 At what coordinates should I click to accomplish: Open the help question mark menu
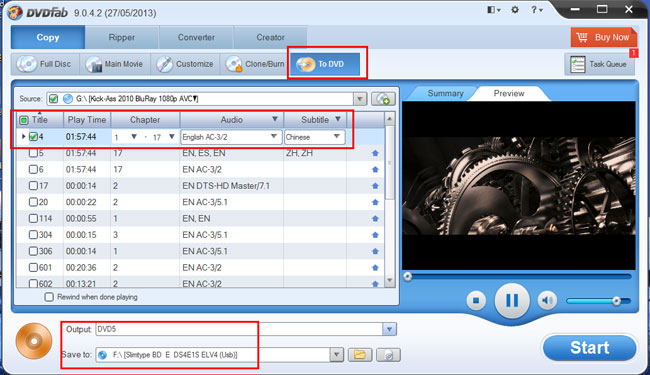coord(536,10)
